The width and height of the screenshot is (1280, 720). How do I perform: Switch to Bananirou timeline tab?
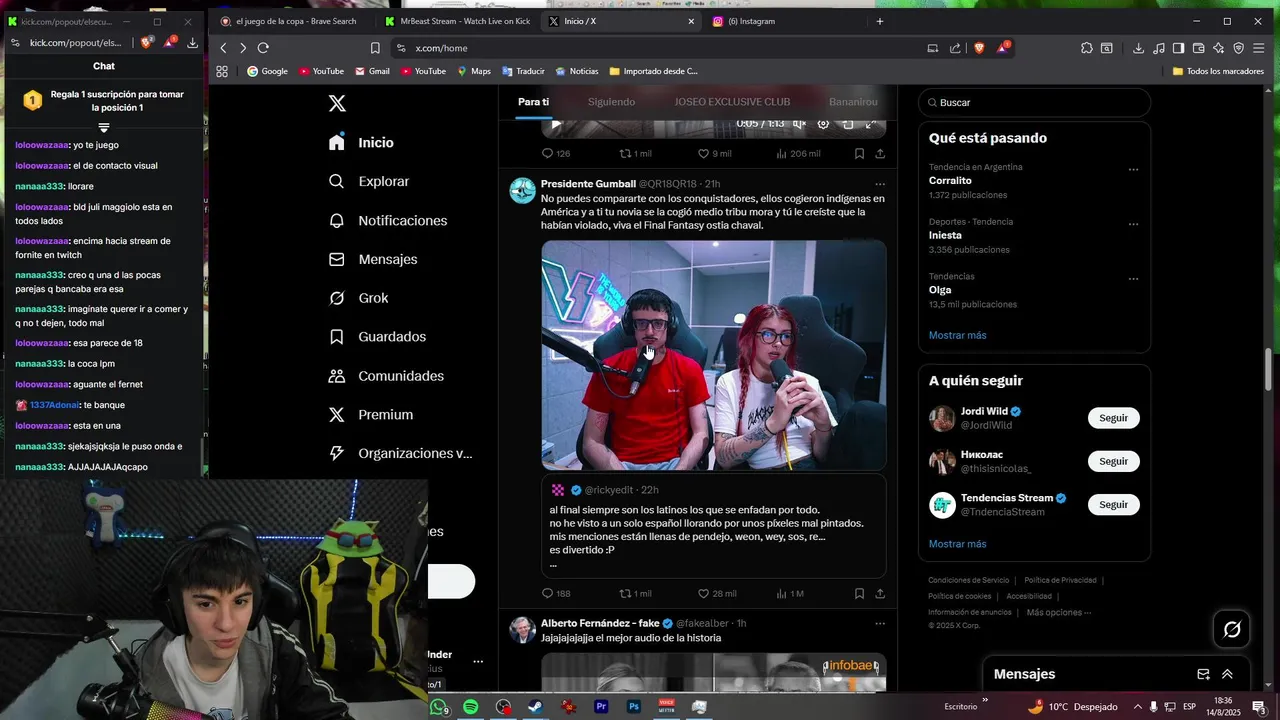[853, 102]
